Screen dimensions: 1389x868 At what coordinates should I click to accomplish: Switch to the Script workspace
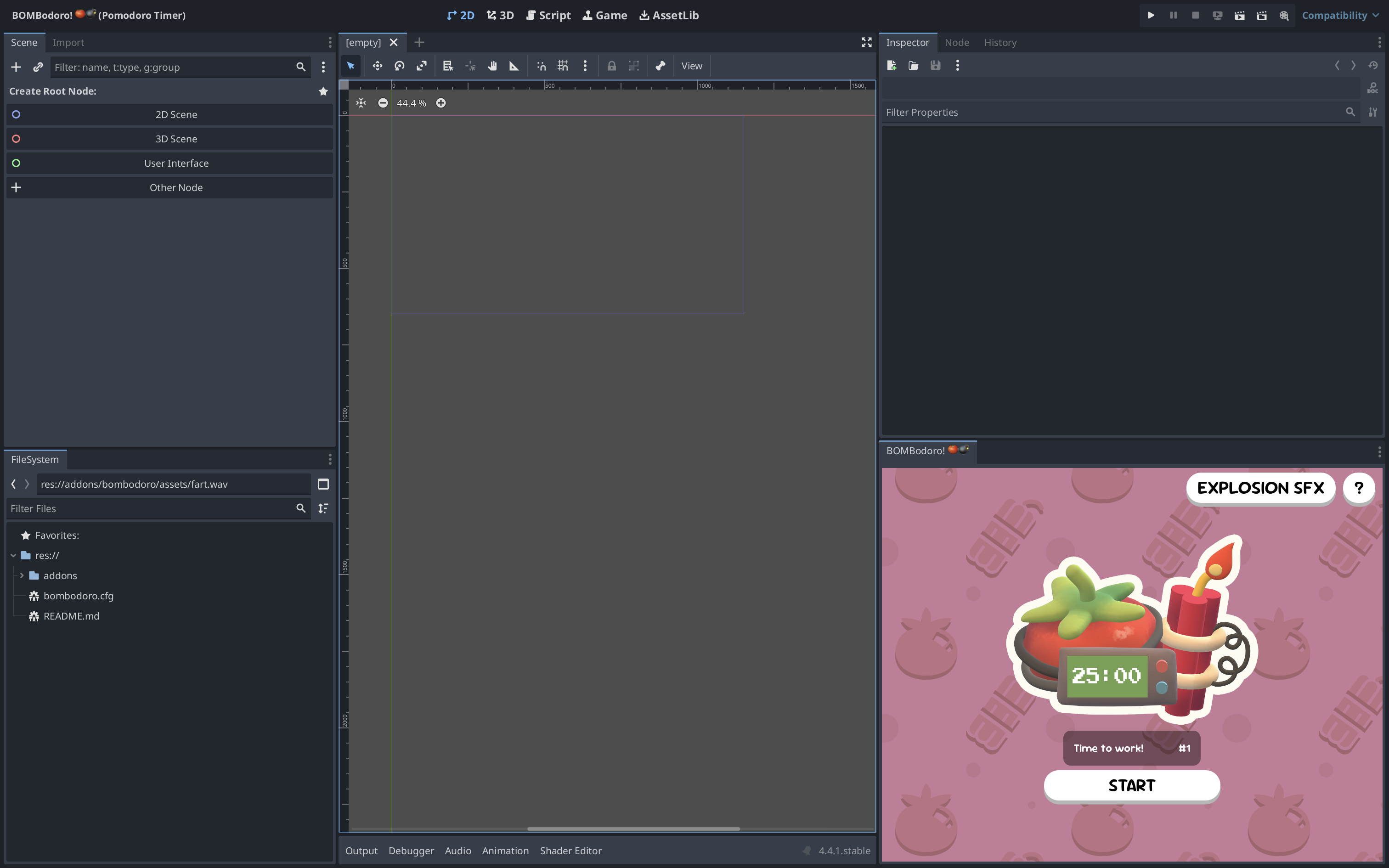548,16
